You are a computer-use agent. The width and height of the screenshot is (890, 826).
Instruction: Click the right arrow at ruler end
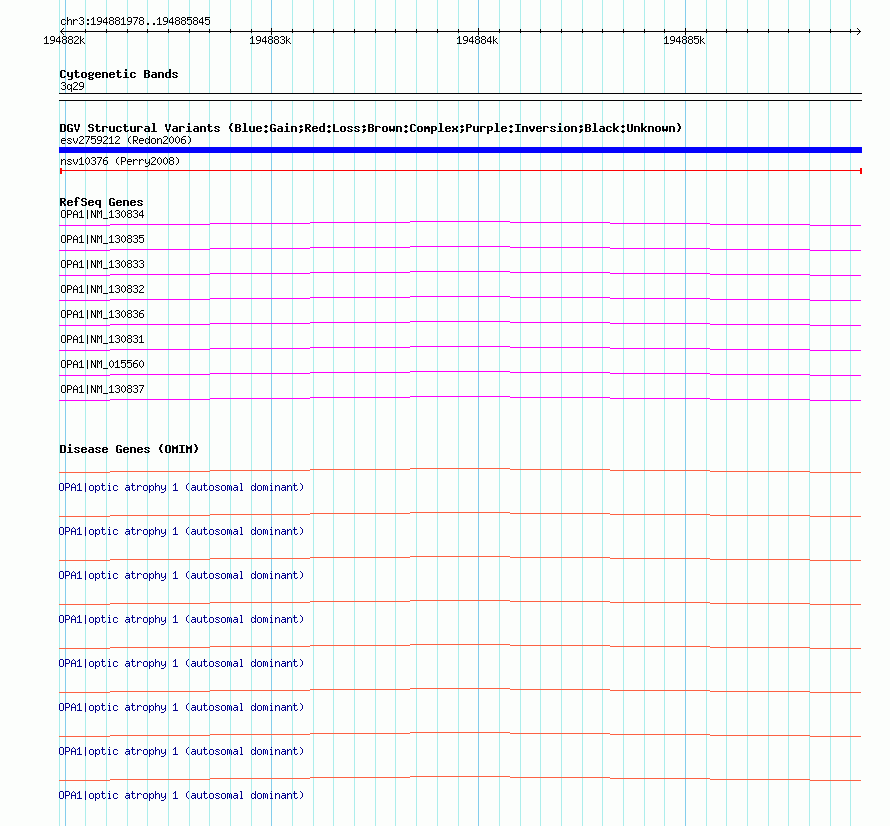858,31
